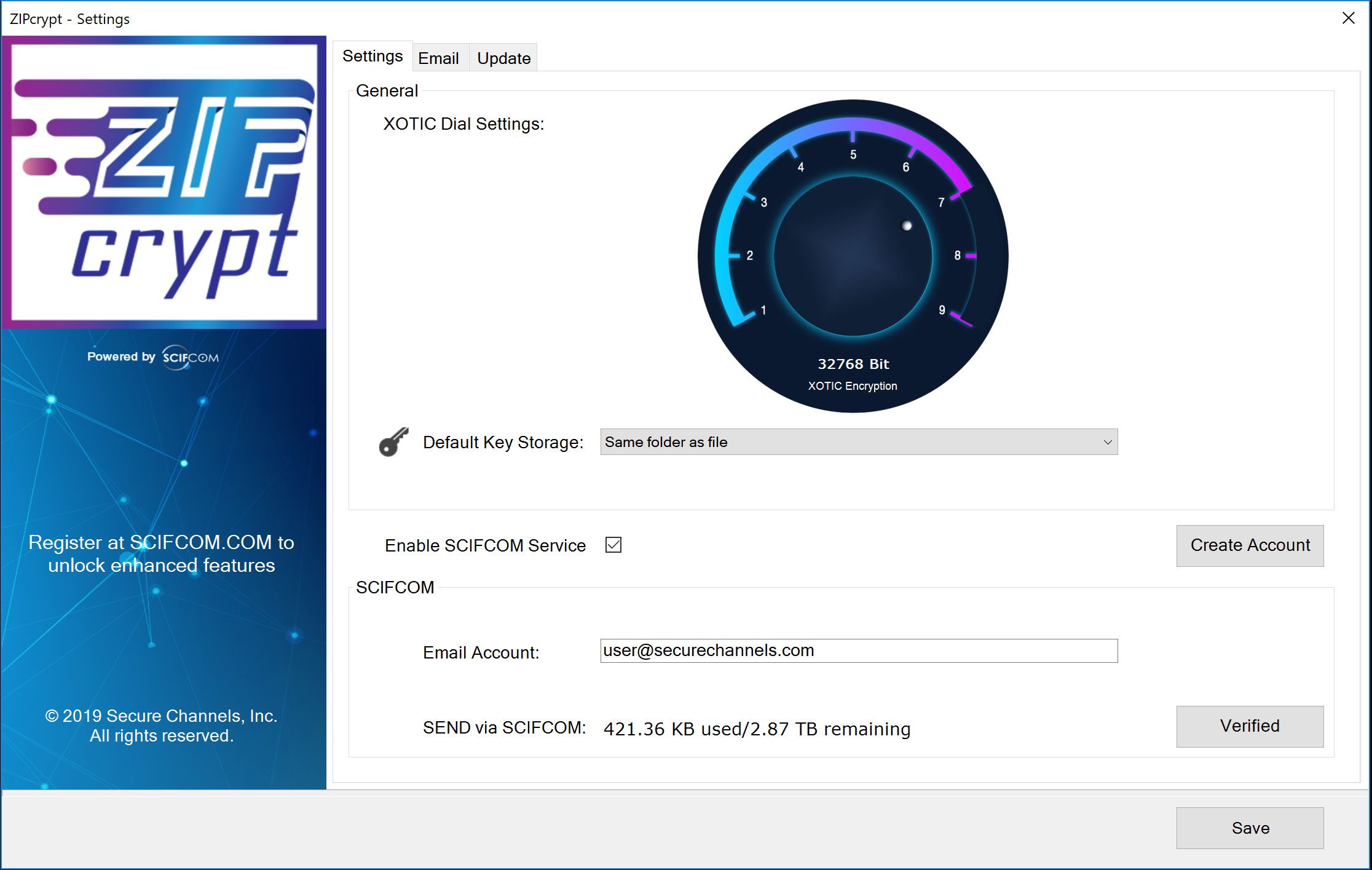Switch to the Email tab
This screenshot has width=1372, height=870.
439,57
